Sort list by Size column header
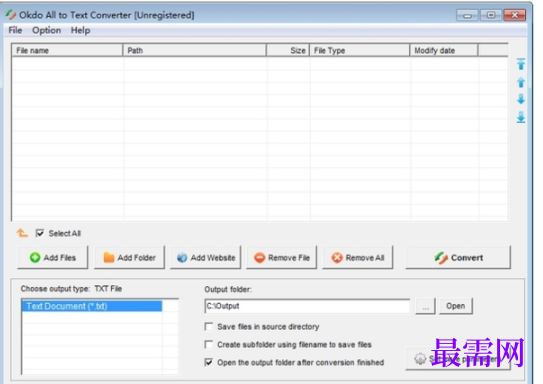Image resolution: width=543 pixels, height=384 pixels. click(288, 51)
